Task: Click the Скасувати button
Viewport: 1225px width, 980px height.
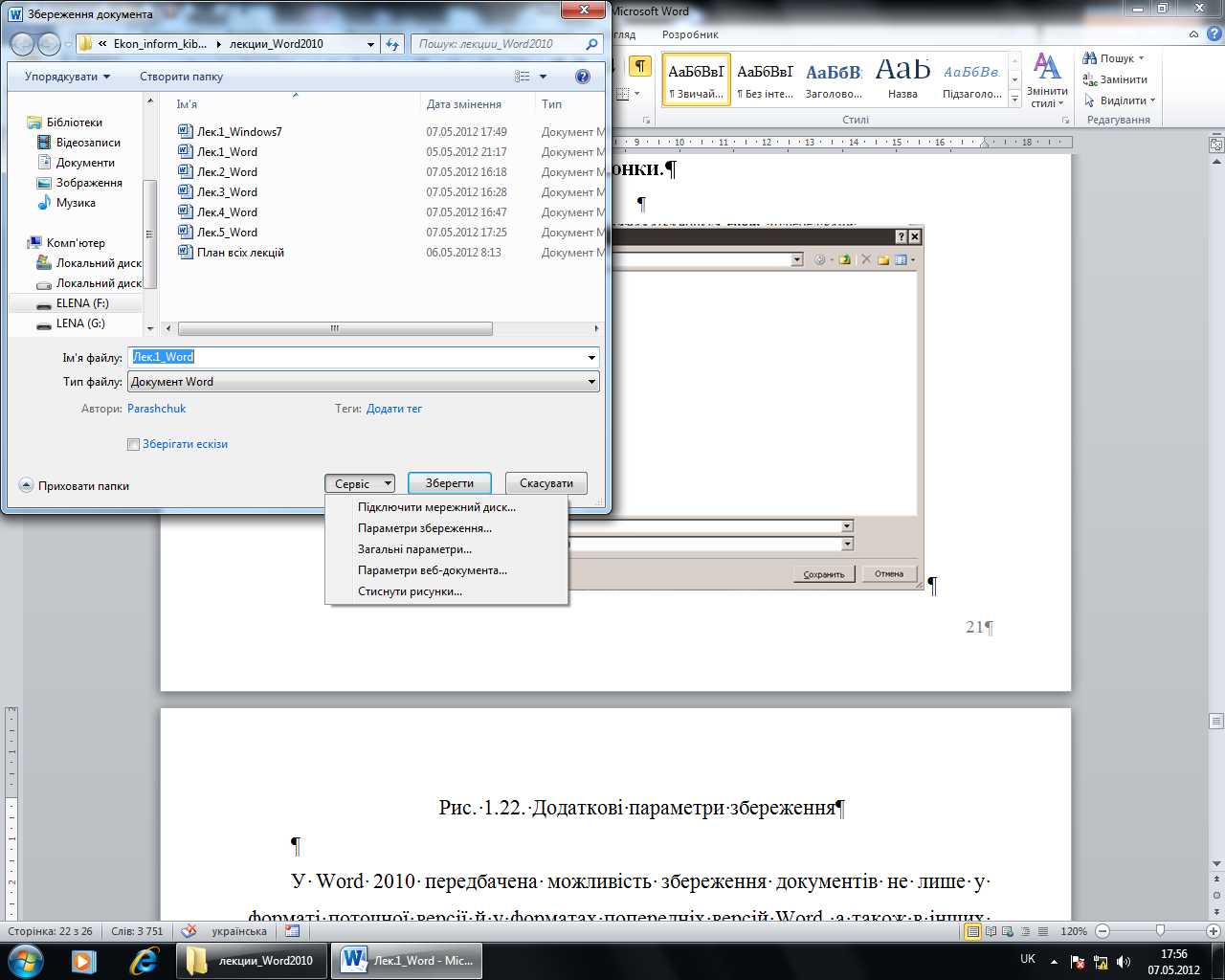Action: 546,483
